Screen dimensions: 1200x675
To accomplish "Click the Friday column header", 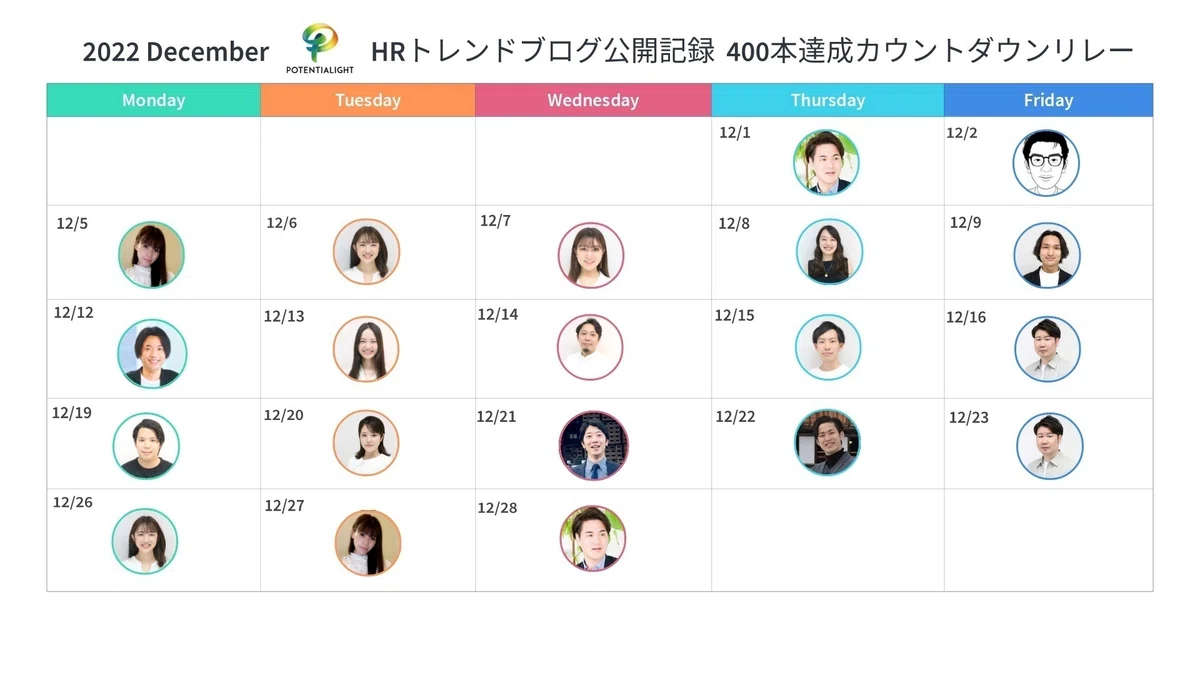I will (x=1048, y=100).
